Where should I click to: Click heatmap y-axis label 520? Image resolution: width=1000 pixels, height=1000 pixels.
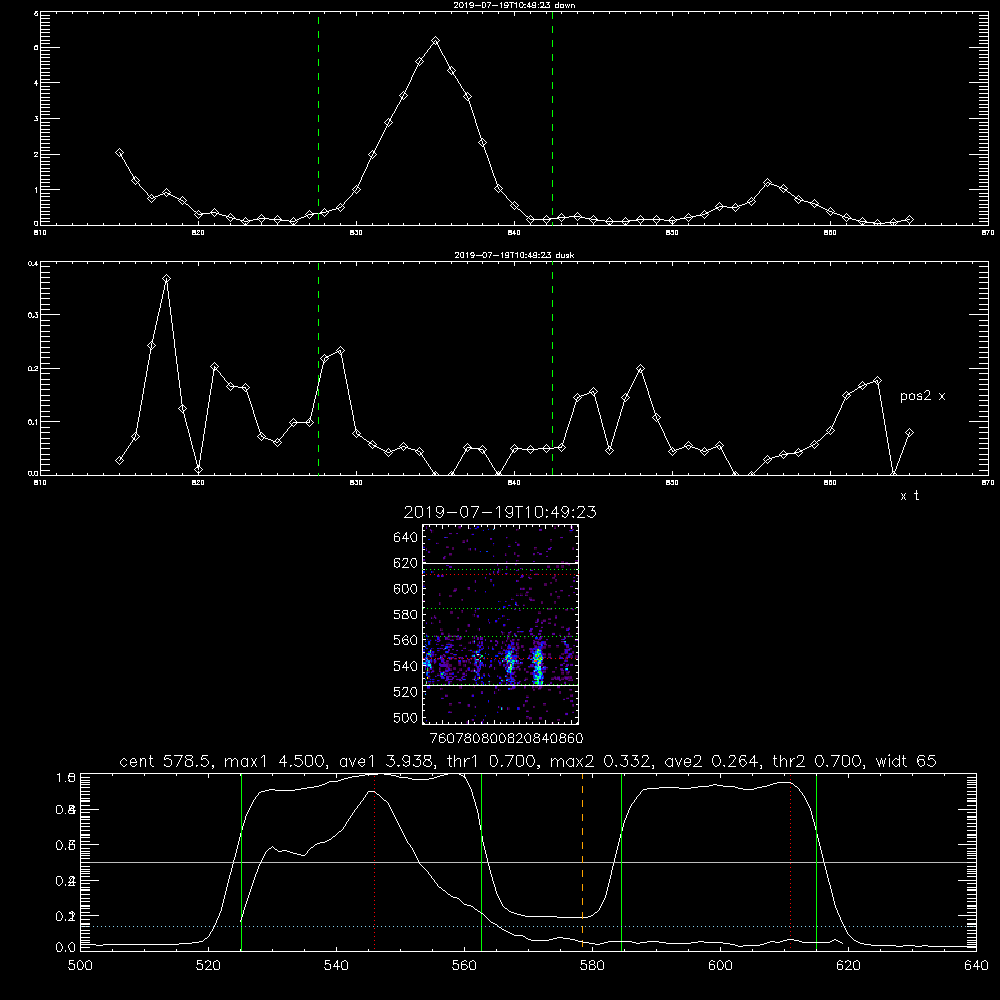[405, 692]
